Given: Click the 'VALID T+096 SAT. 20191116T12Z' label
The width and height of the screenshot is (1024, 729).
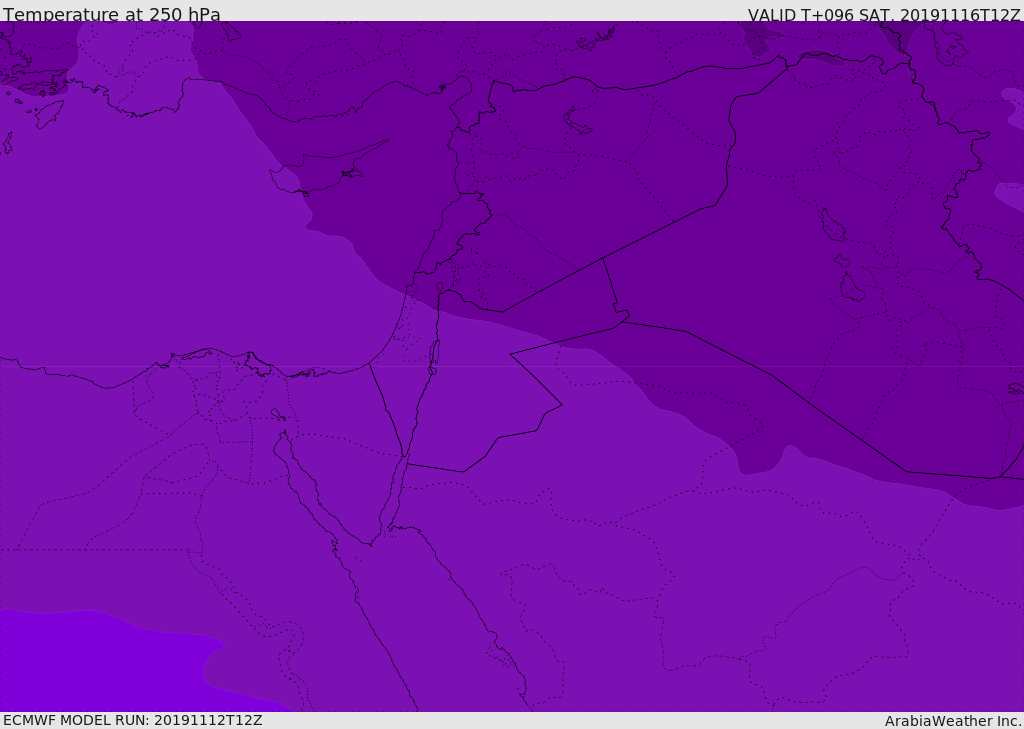Looking at the screenshot, I should tap(884, 14).
